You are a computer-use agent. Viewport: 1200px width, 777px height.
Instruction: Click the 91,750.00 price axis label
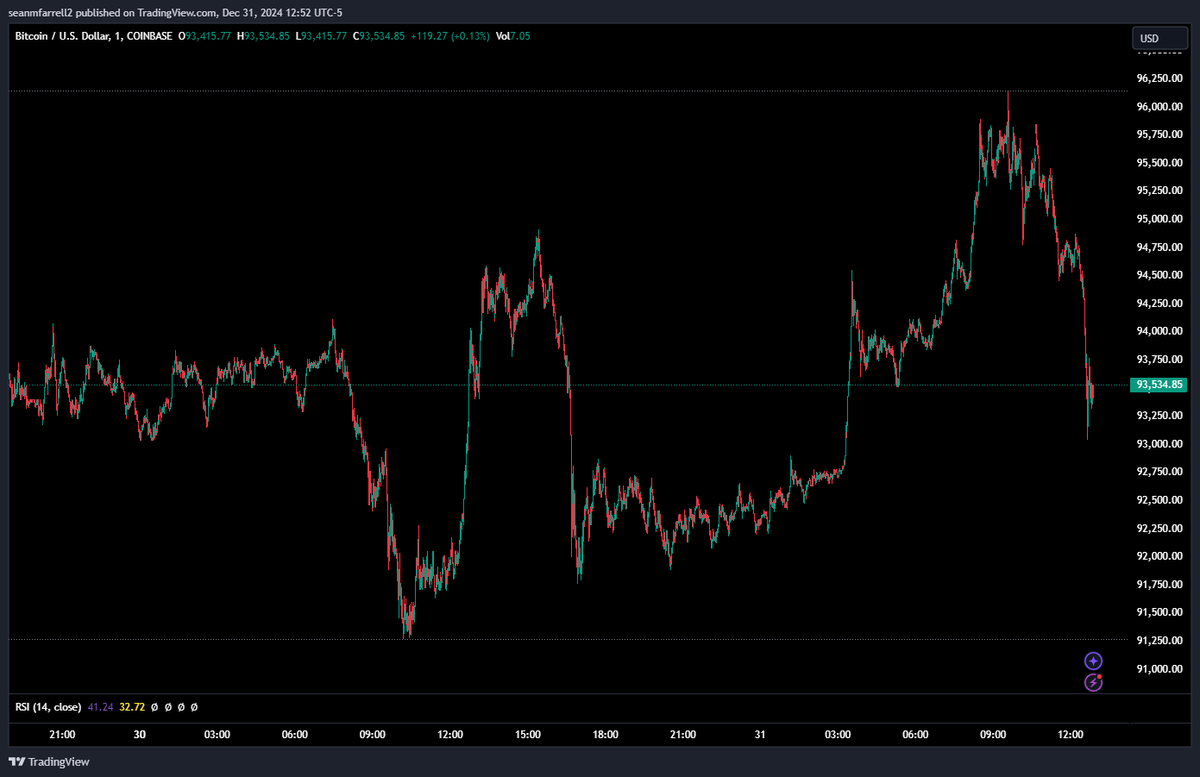point(1160,584)
